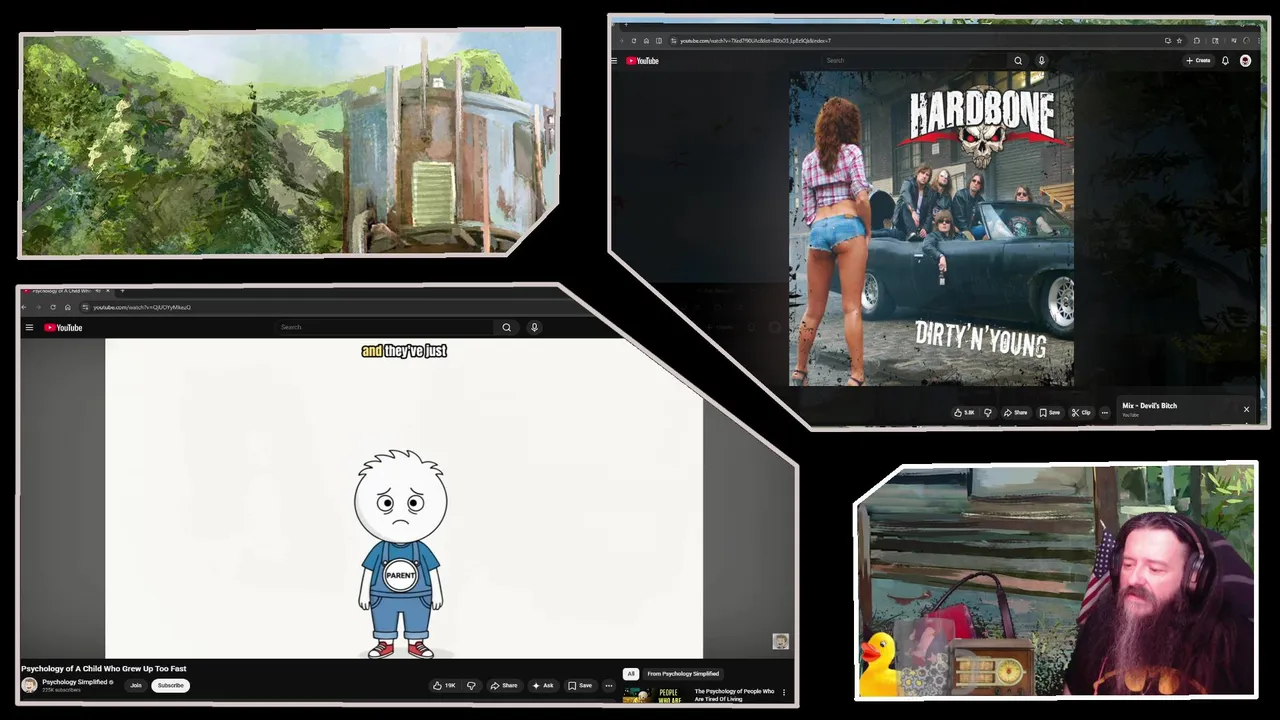
Task: Close the 'Mix - Devil's Bitch' playlist panel
Action: point(1246,409)
